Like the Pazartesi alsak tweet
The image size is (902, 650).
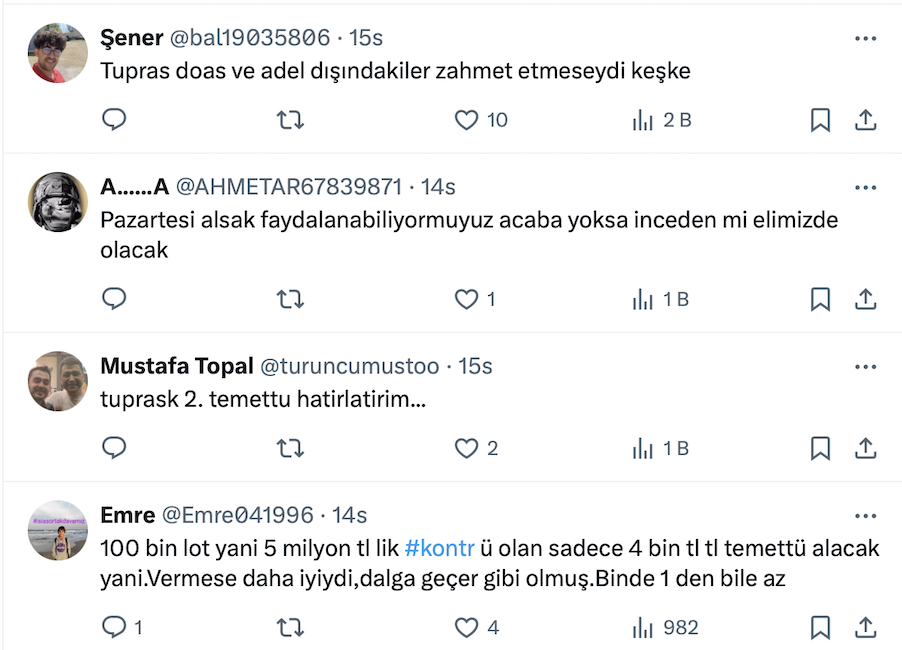click(x=467, y=298)
